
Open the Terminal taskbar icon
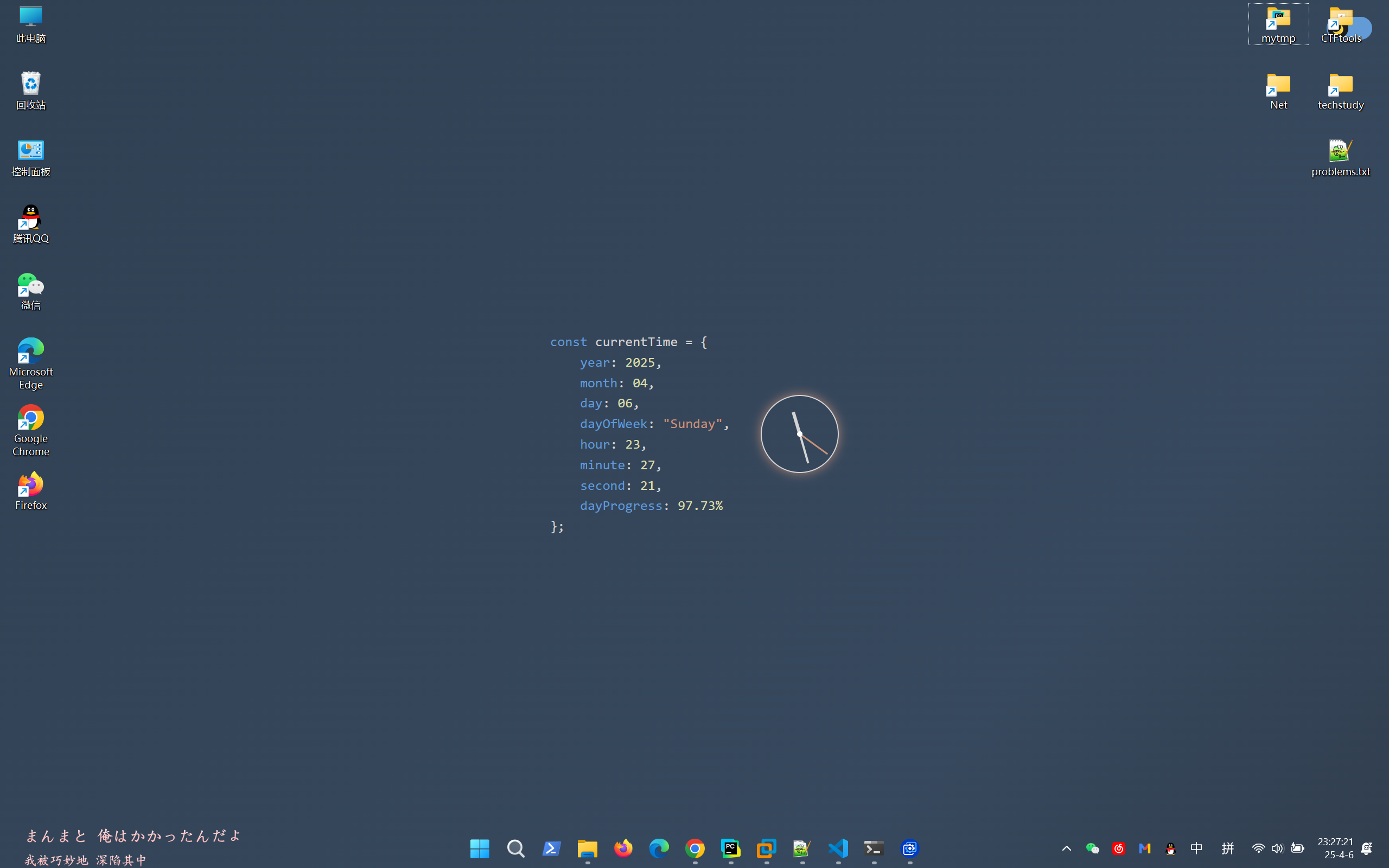[874, 848]
